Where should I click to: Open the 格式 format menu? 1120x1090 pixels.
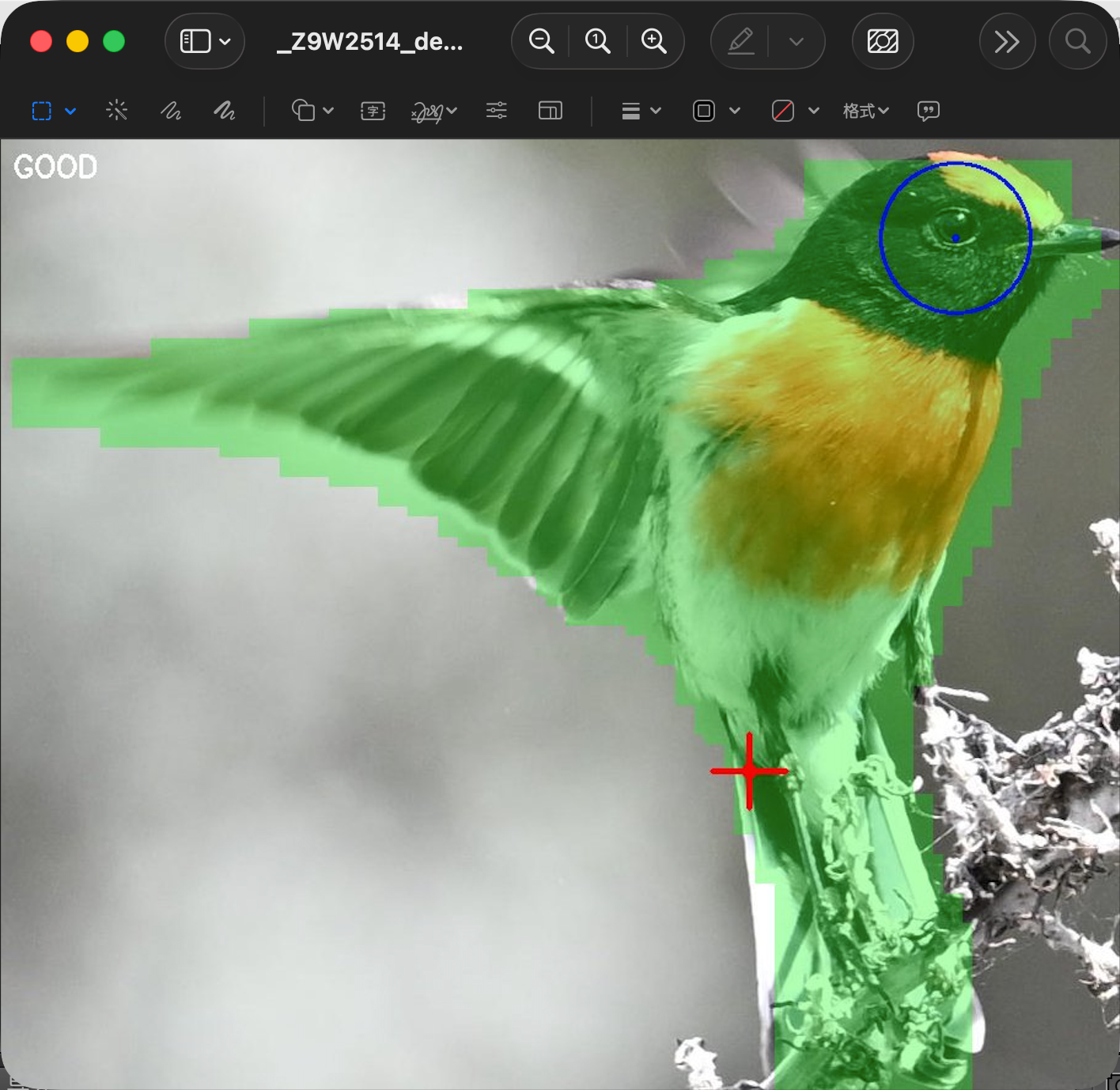(x=865, y=111)
